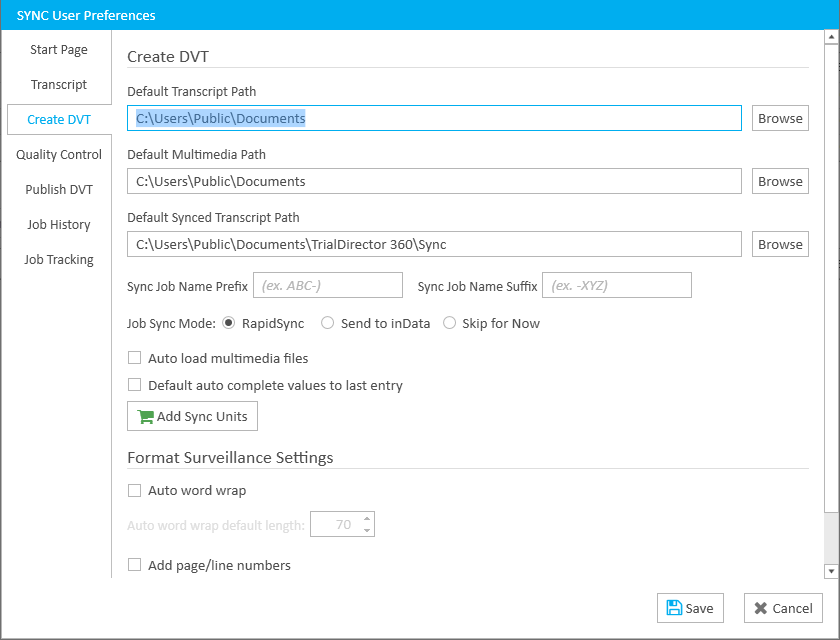The width and height of the screenshot is (840, 640).
Task: Select the RapidSync radio button
Action: (229, 323)
